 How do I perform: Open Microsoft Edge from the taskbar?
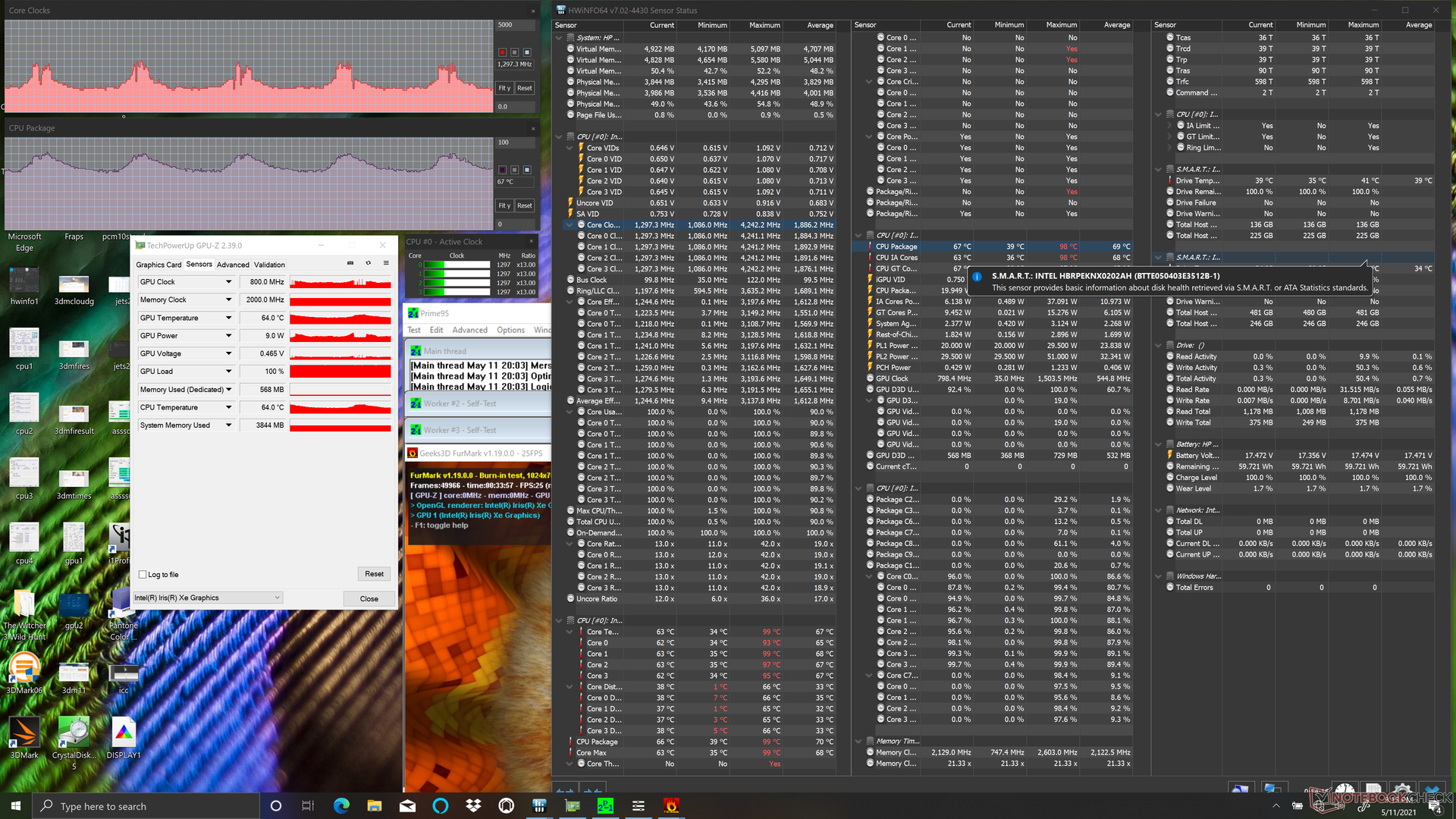point(341,805)
